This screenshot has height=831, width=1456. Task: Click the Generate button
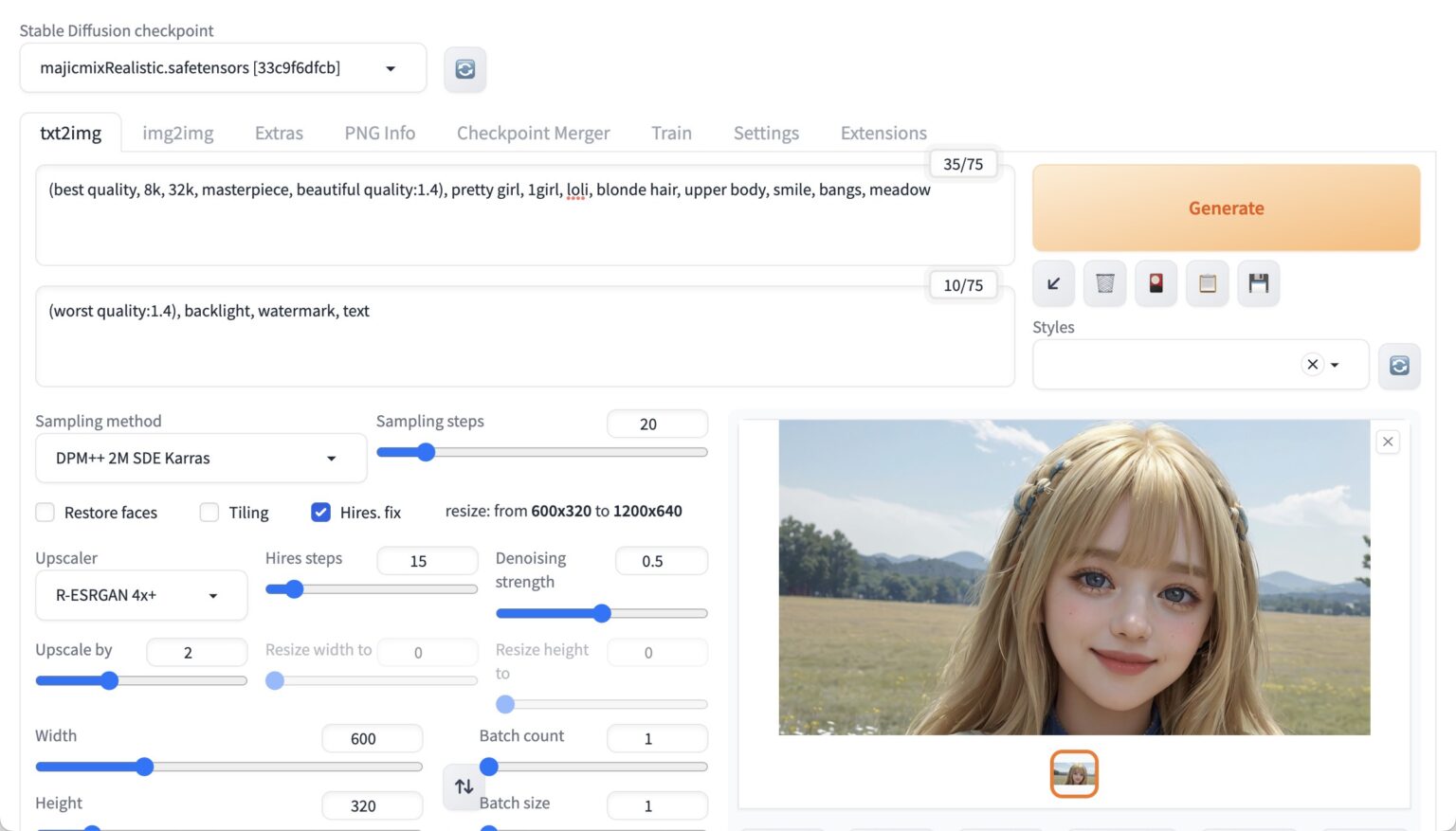[x=1226, y=208]
